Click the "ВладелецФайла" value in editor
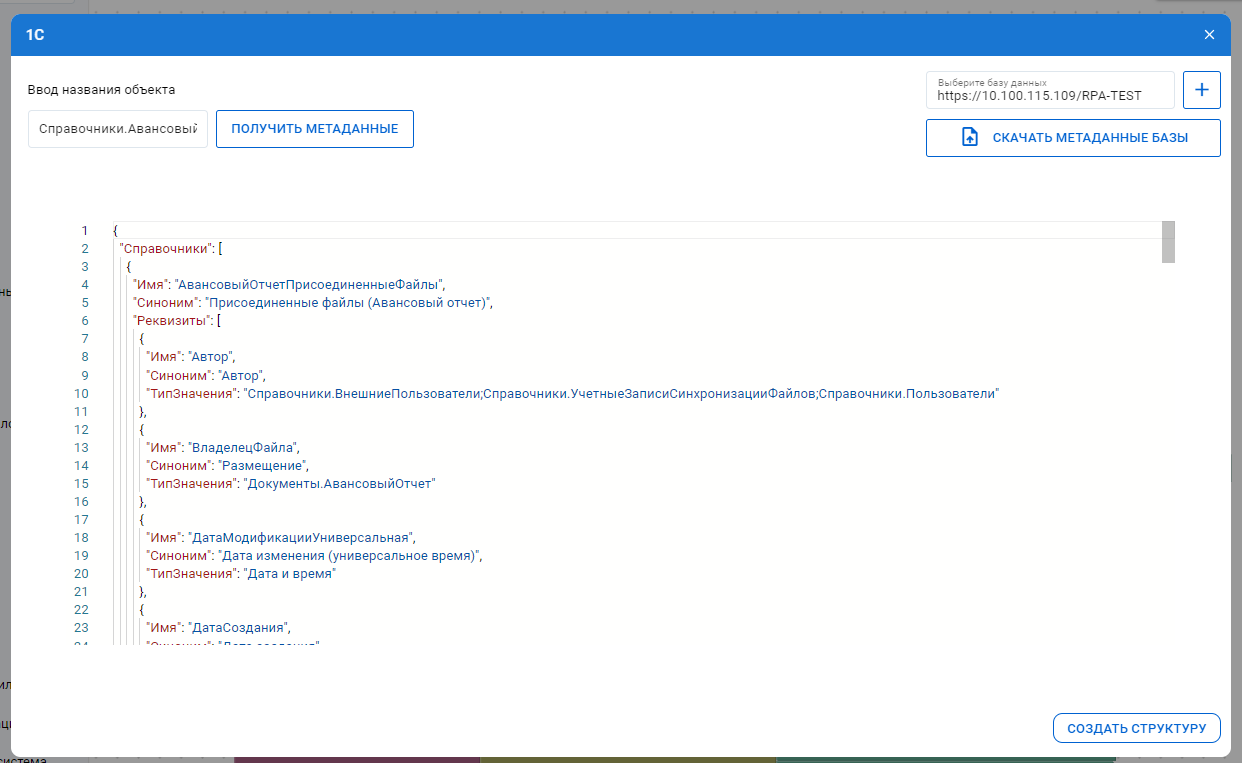 tap(245, 448)
